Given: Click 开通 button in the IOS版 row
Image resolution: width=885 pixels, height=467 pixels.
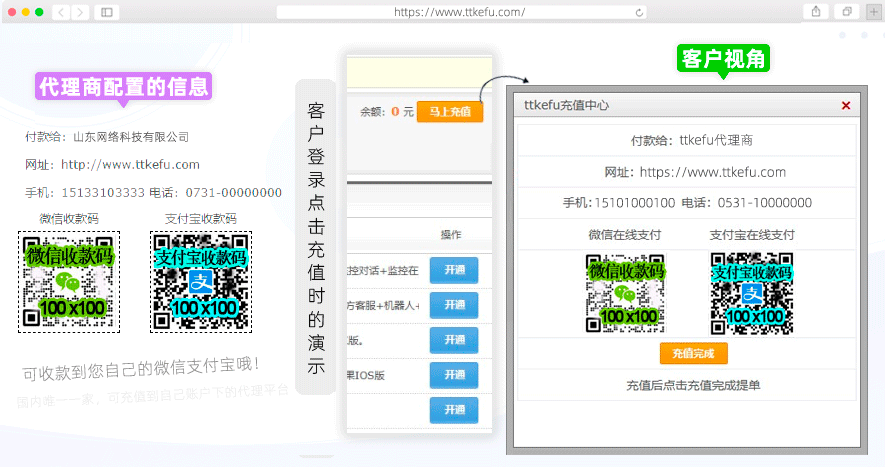Looking at the screenshot, I should (454, 375).
